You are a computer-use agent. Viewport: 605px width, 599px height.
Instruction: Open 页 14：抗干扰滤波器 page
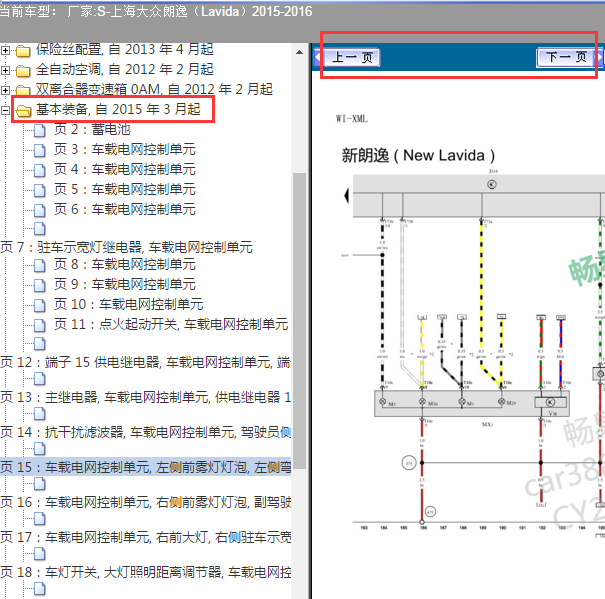click(145, 432)
